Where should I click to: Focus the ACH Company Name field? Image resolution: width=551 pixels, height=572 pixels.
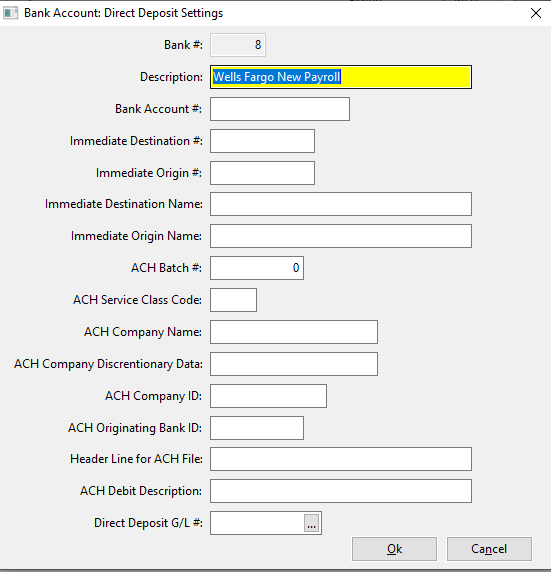294,332
